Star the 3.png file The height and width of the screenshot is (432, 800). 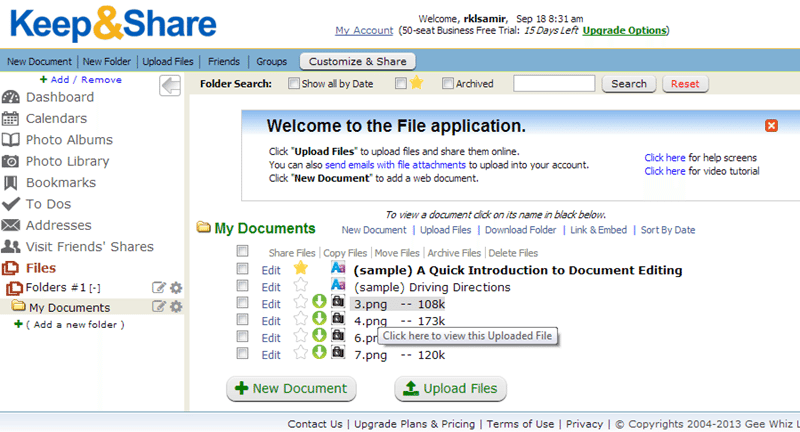coord(301,302)
